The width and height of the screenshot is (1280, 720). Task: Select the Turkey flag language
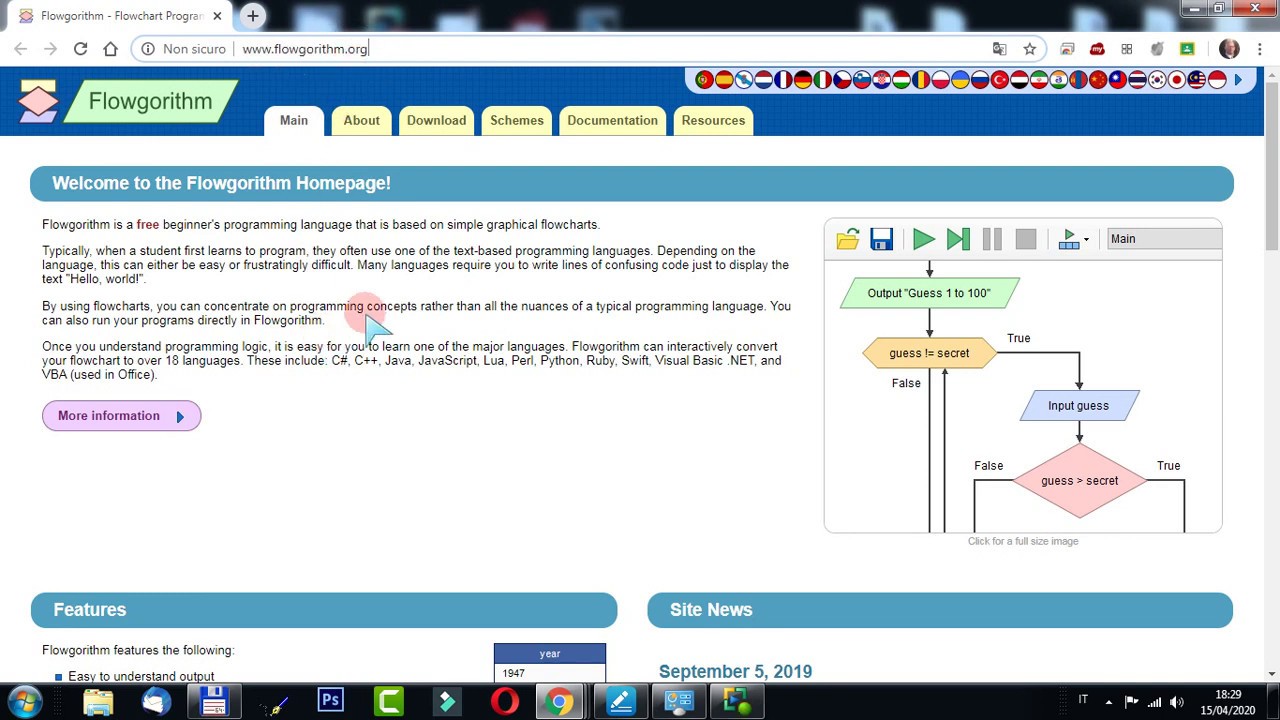[999, 80]
